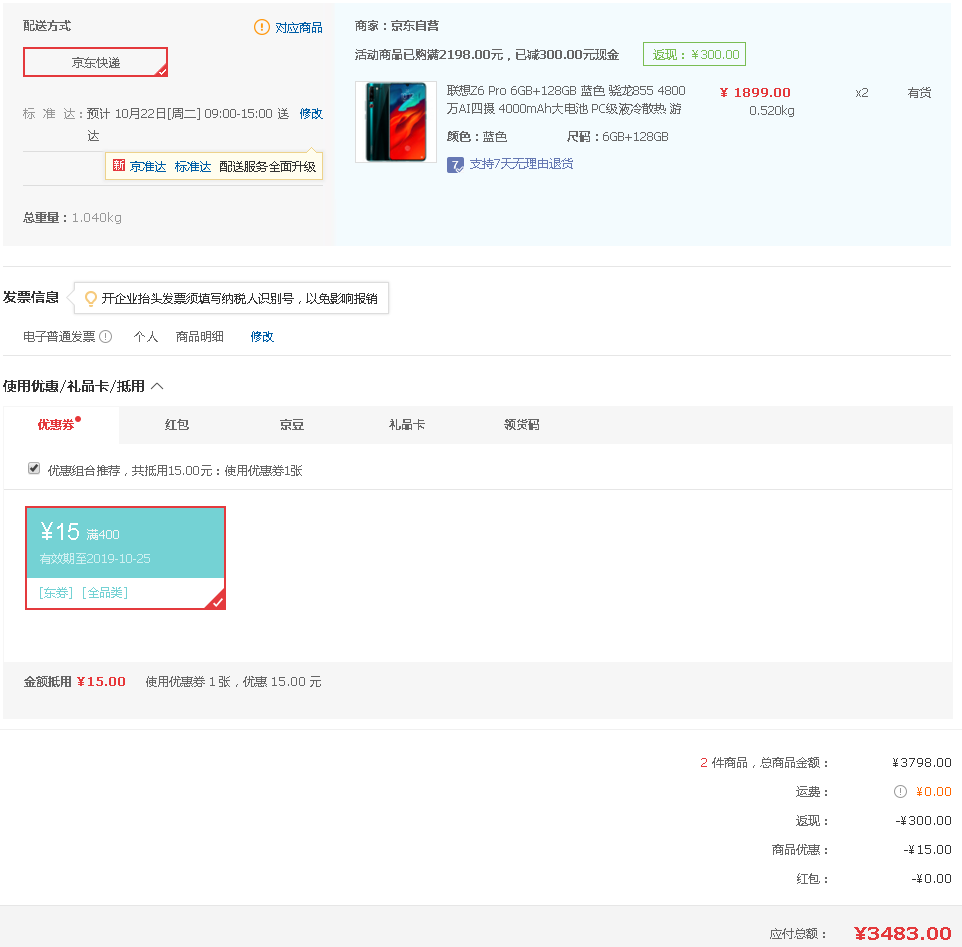962x947 pixels.
Task: Click the x2 quantity text
Action: [861, 93]
